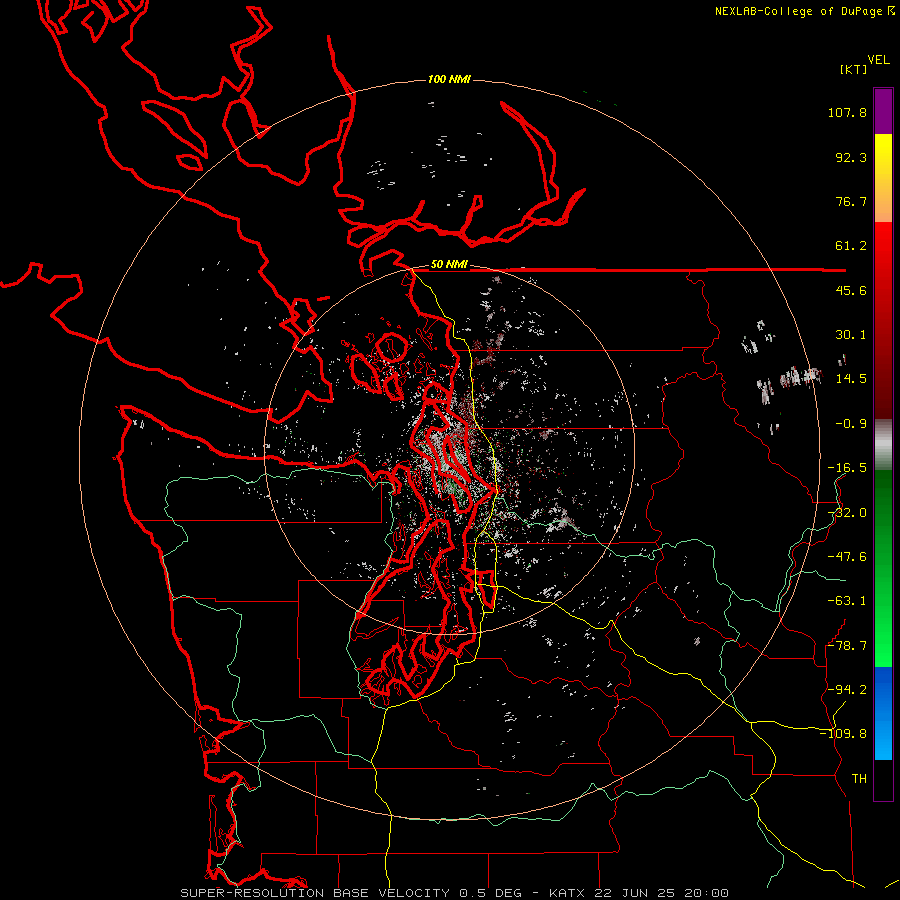Click the yellow-orange segment of the color bar

click(883, 179)
